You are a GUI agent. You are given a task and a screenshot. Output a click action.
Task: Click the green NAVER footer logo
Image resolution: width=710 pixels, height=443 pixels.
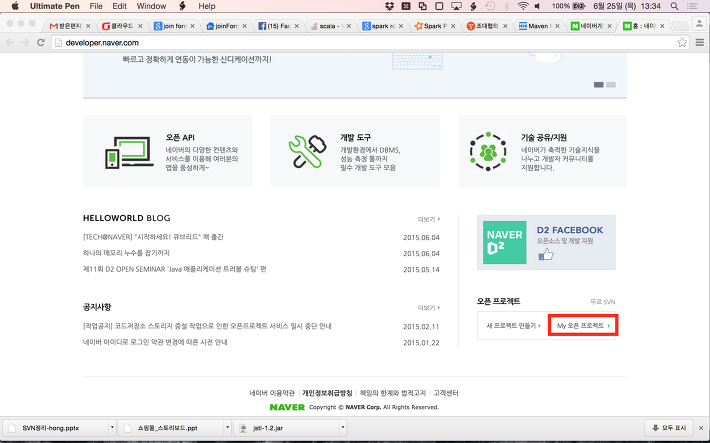click(x=287, y=407)
